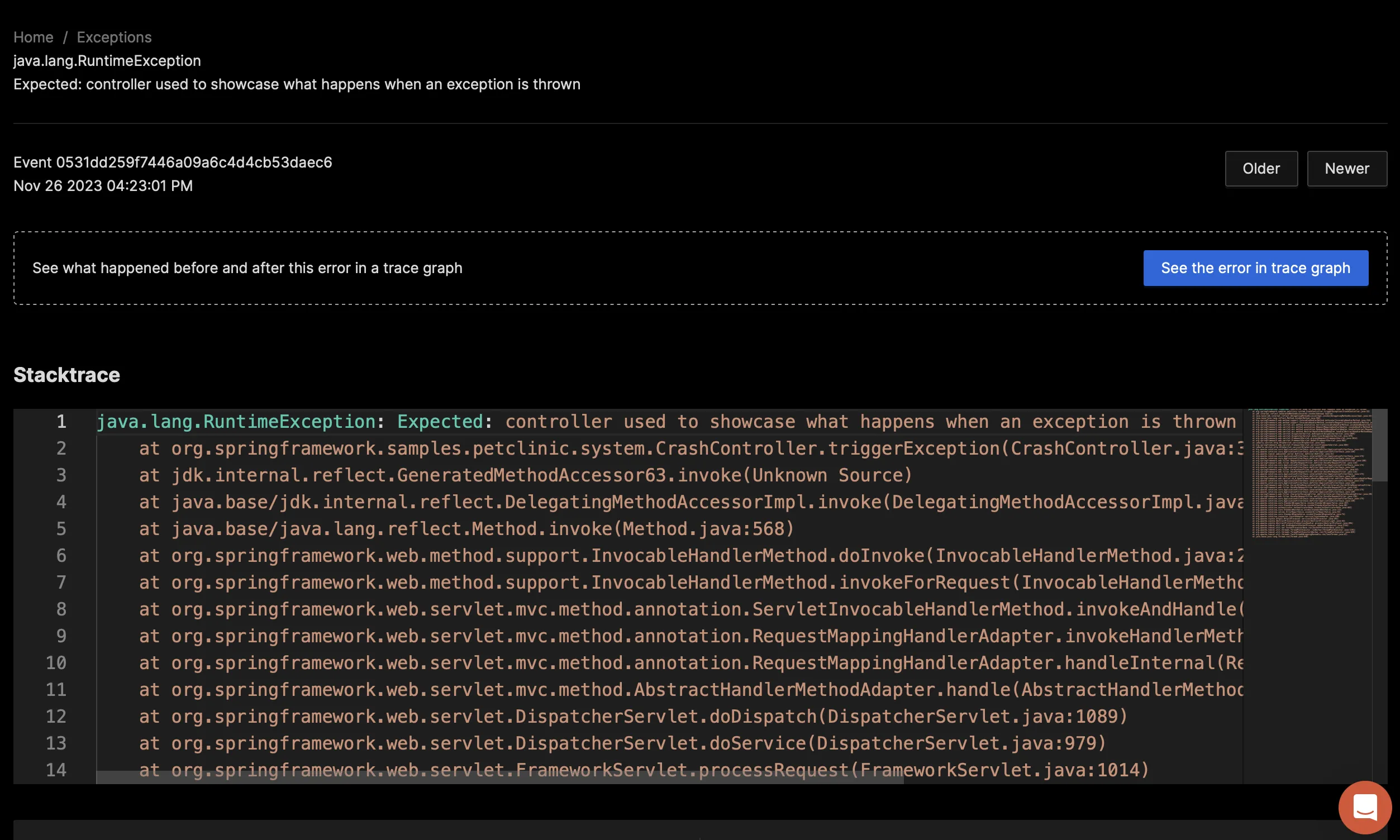Click line 6 InvocableHandlerMethod.doInvoke frame
The width and height of the screenshot is (1400, 840).
coord(691,555)
